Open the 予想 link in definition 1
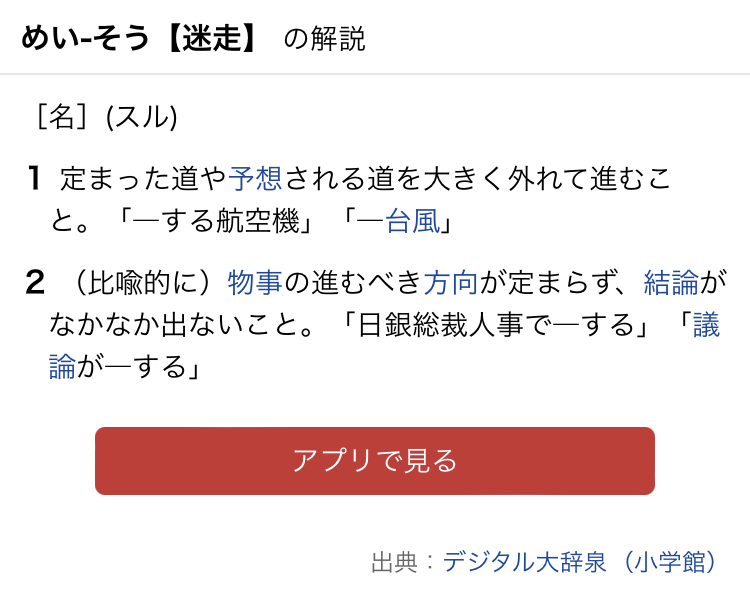The width and height of the screenshot is (750, 599). click(257, 180)
